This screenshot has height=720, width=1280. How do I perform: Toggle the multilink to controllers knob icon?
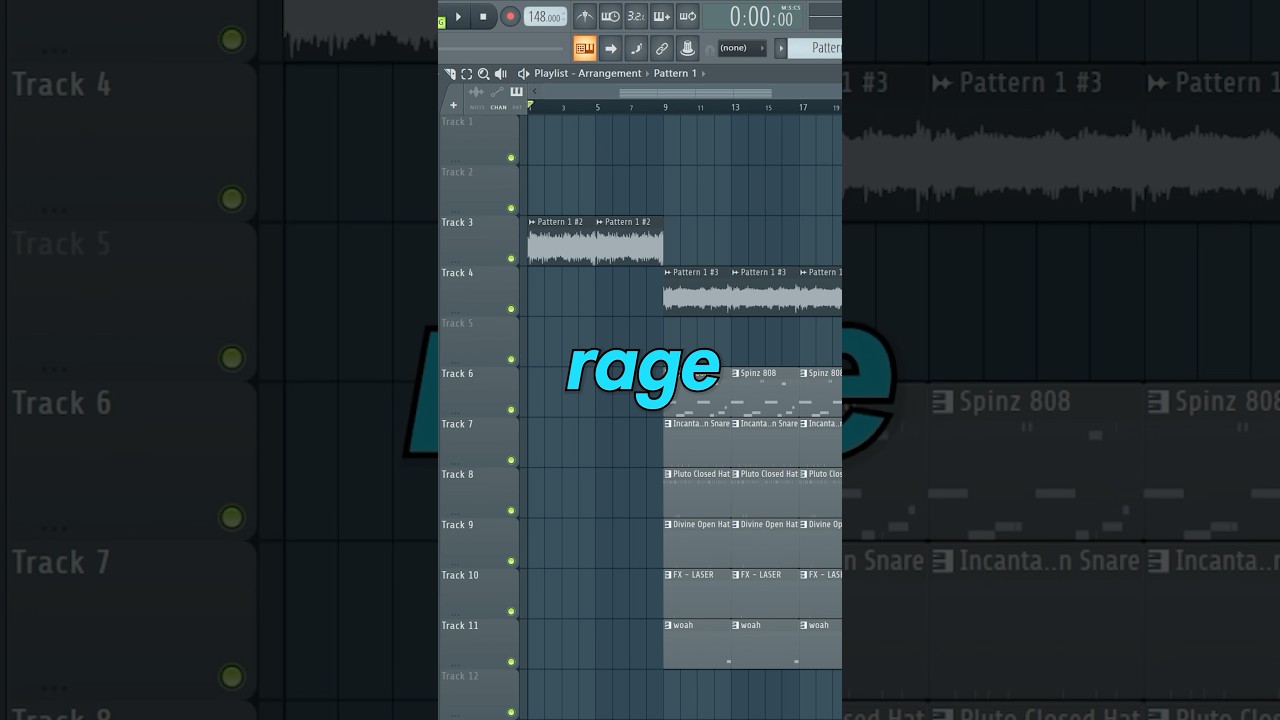click(x=687, y=48)
